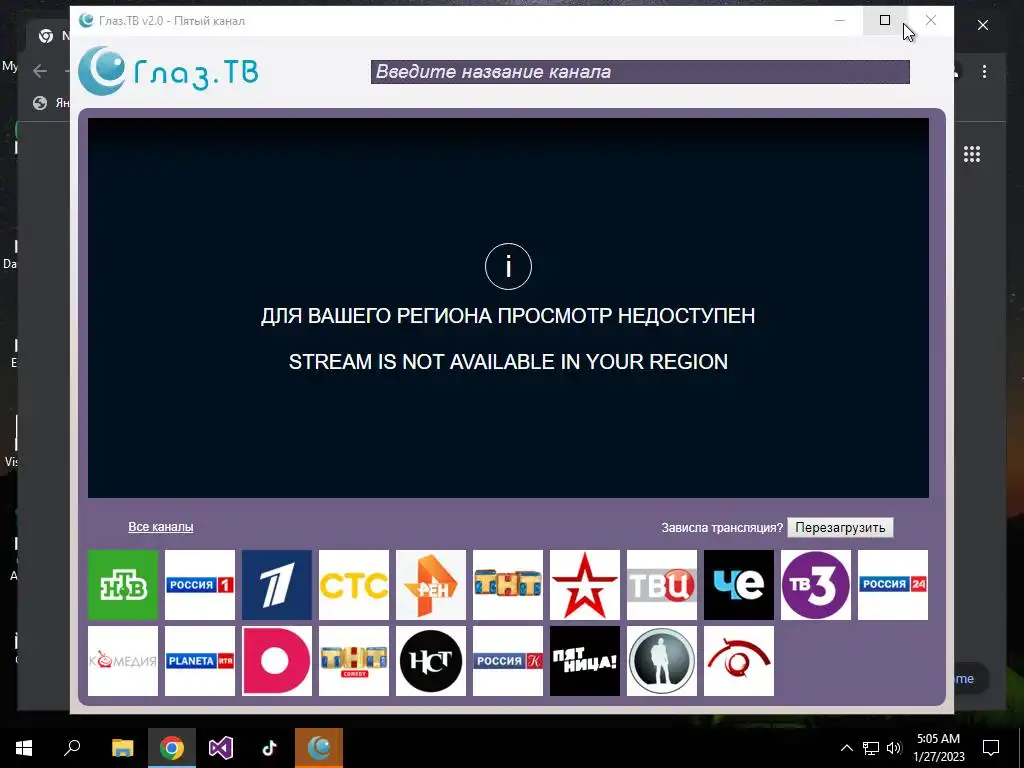Image resolution: width=1024 pixels, height=768 pixels.
Task: Open the Windows Start menu
Action: click(x=24, y=748)
